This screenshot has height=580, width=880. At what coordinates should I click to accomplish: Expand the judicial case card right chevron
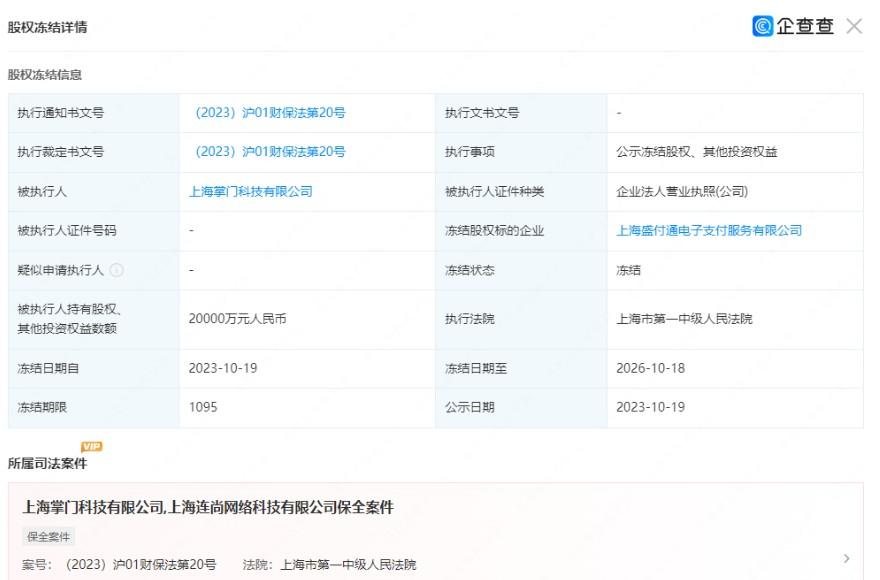tap(846, 558)
